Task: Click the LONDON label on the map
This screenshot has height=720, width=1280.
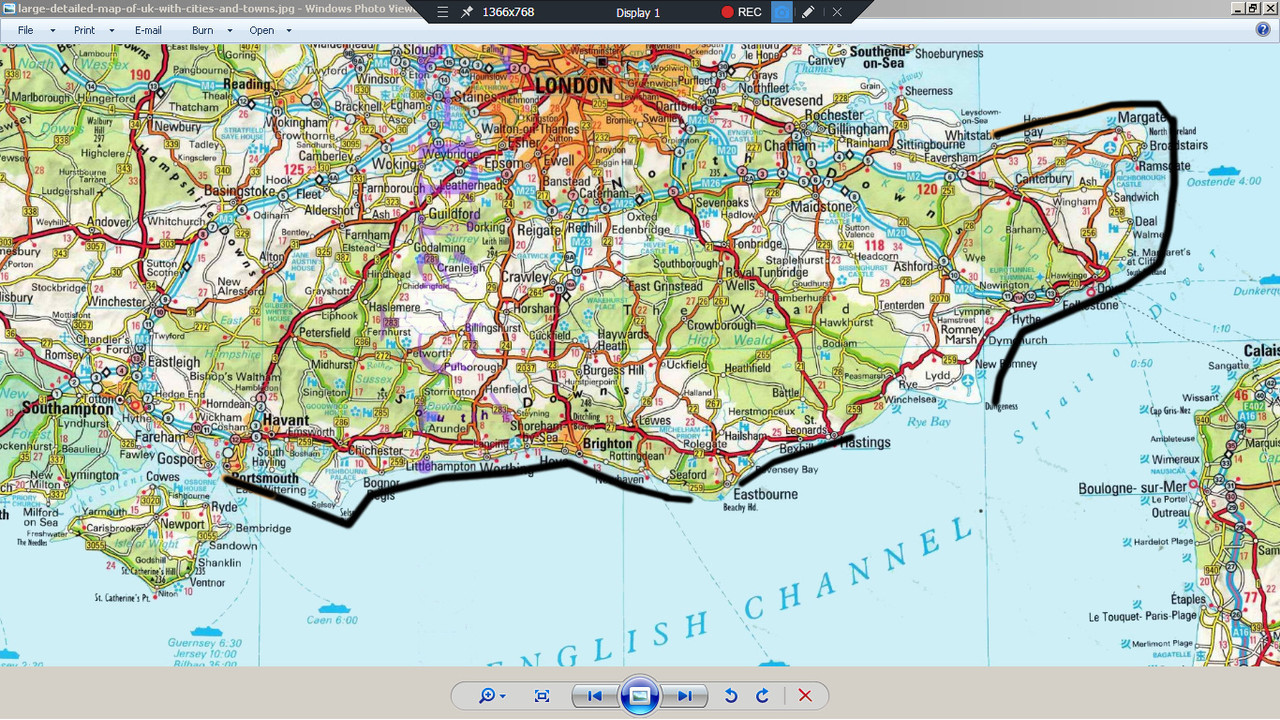Action: click(574, 86)
